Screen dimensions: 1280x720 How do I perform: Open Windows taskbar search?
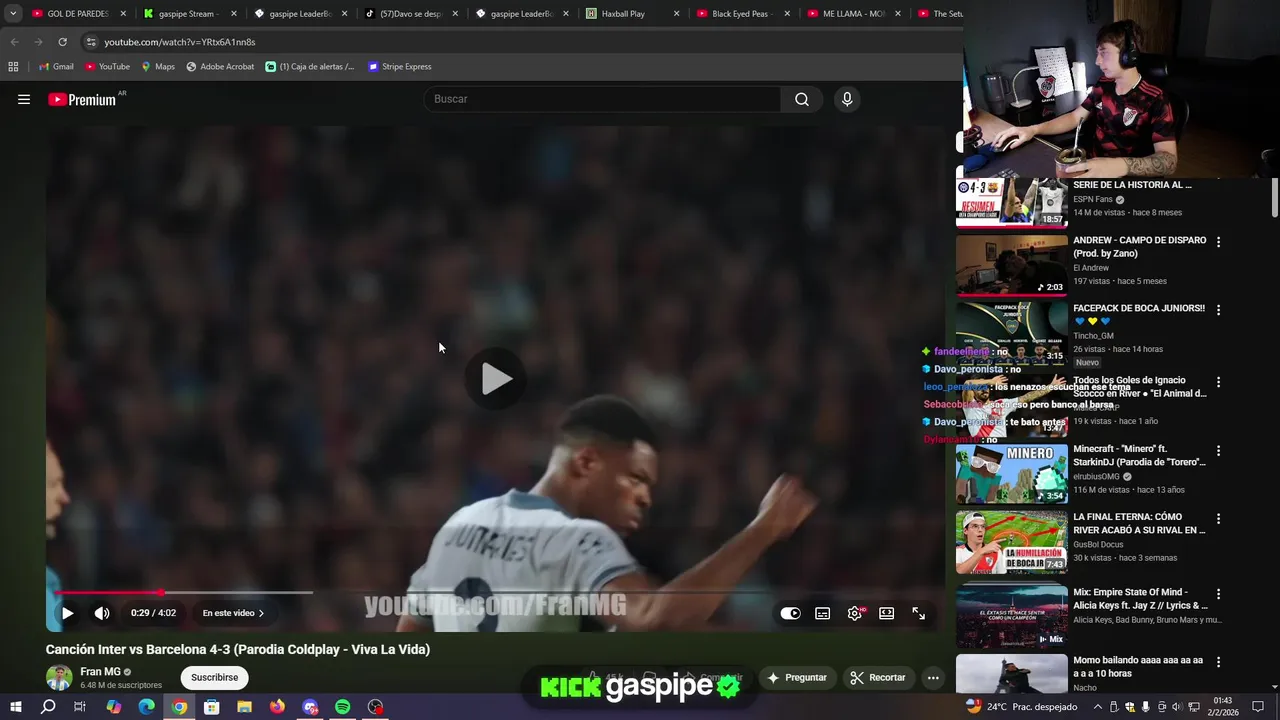[x=48, y=707]
